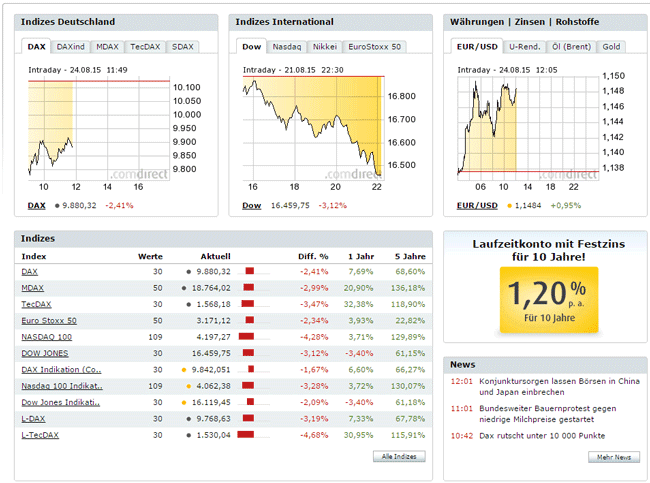The image size is (650, 483).
Task: Open the MDAX index link
Action: tap(32, 288)
